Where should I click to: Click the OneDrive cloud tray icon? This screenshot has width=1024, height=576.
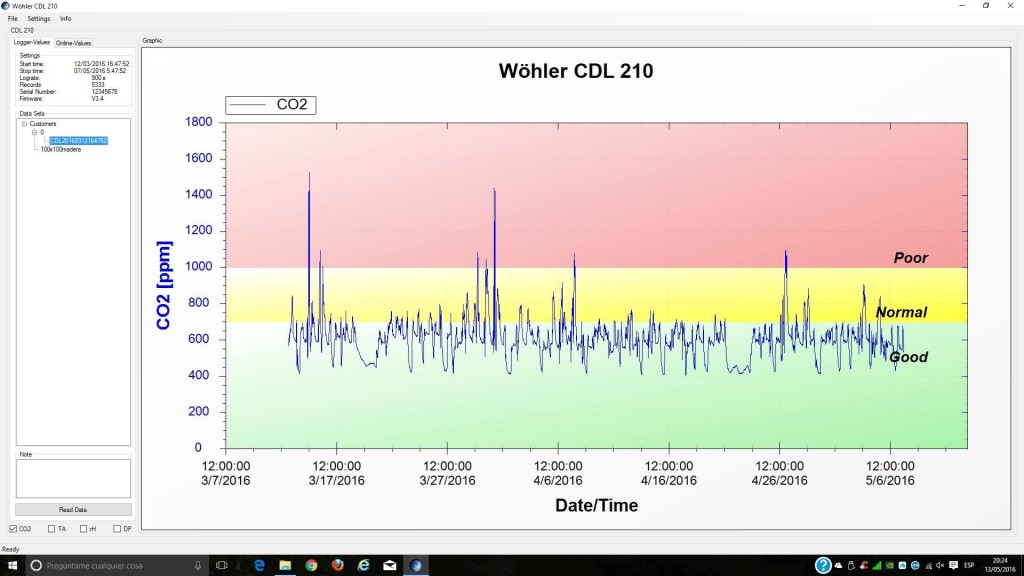(839, 566)
